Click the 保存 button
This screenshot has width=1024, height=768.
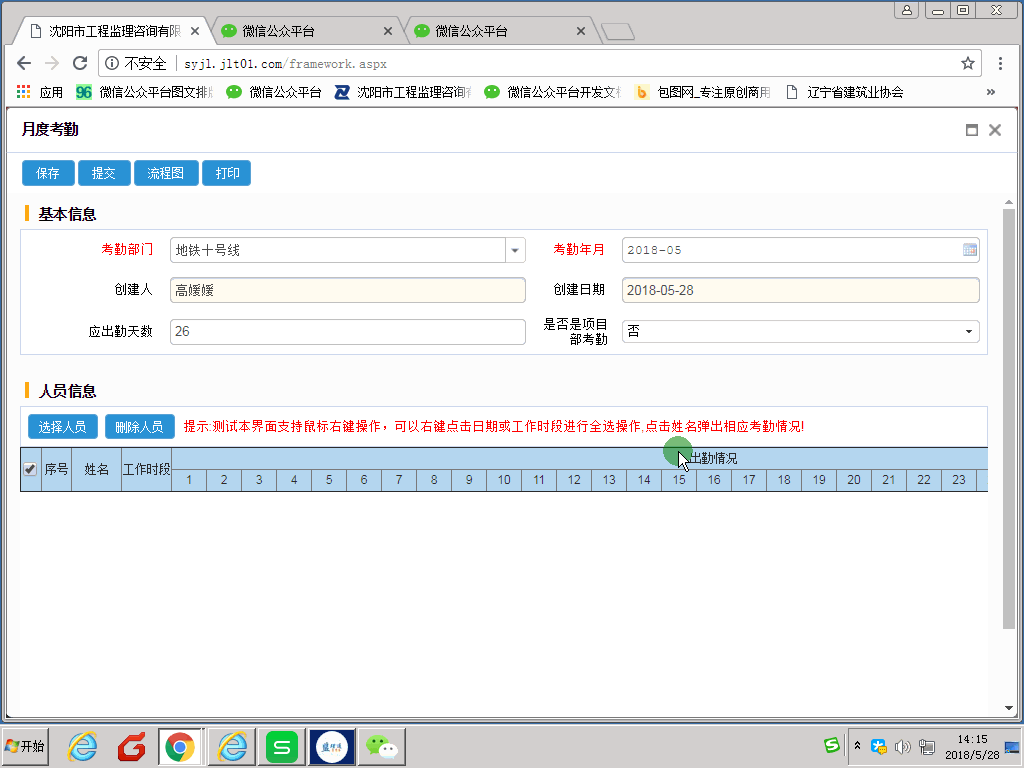[48, 173]
